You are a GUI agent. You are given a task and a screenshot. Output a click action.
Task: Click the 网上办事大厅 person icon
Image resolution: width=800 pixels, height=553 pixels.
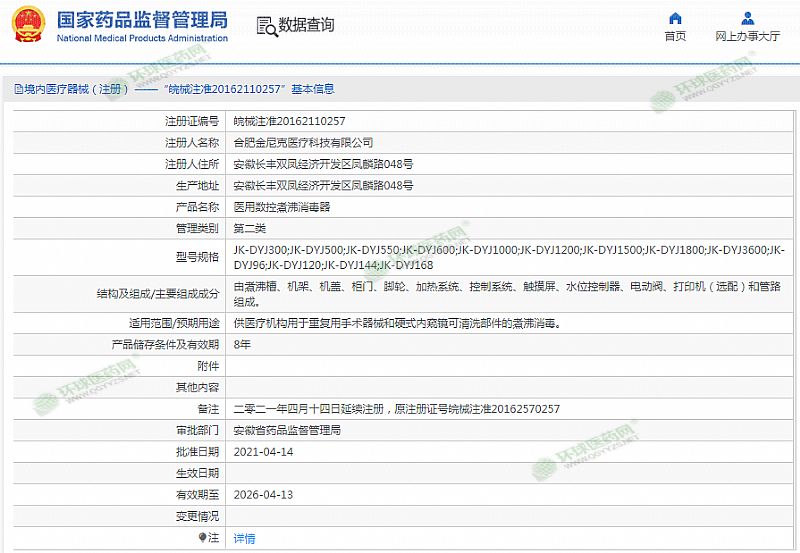click(747, 18)
